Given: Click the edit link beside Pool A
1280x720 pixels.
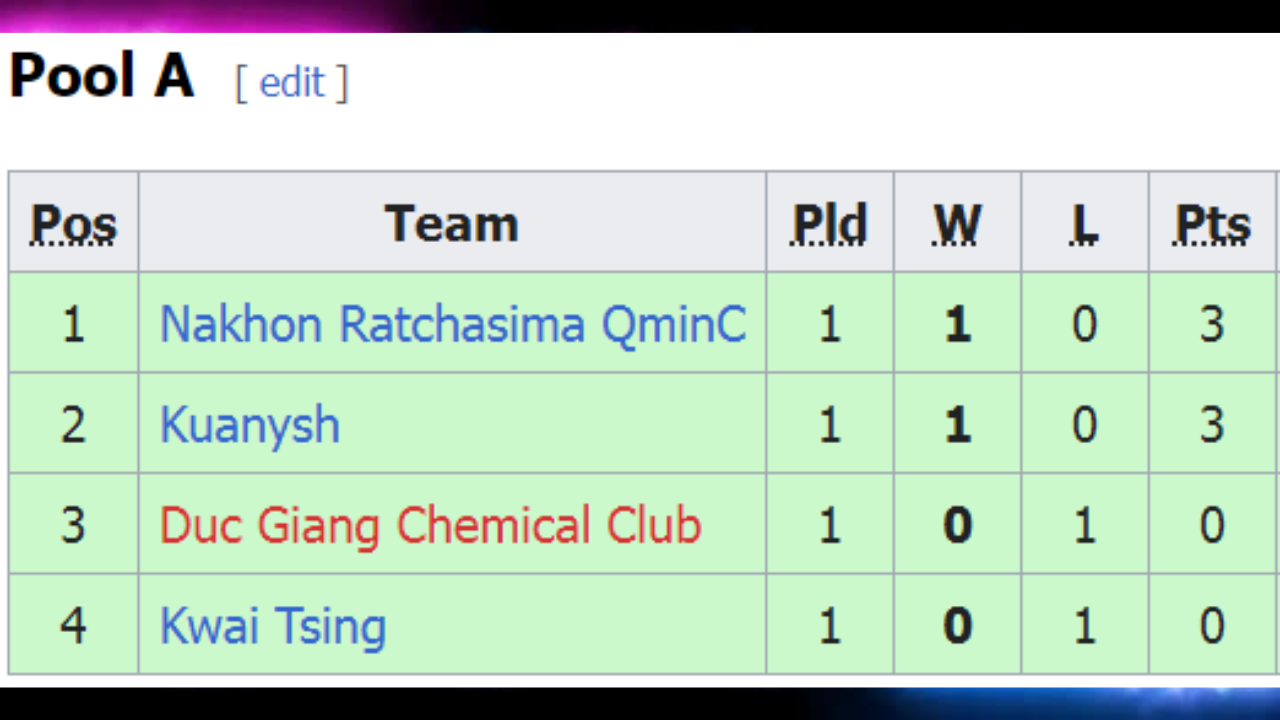Looking at the screenshot, I should point(291,82).
